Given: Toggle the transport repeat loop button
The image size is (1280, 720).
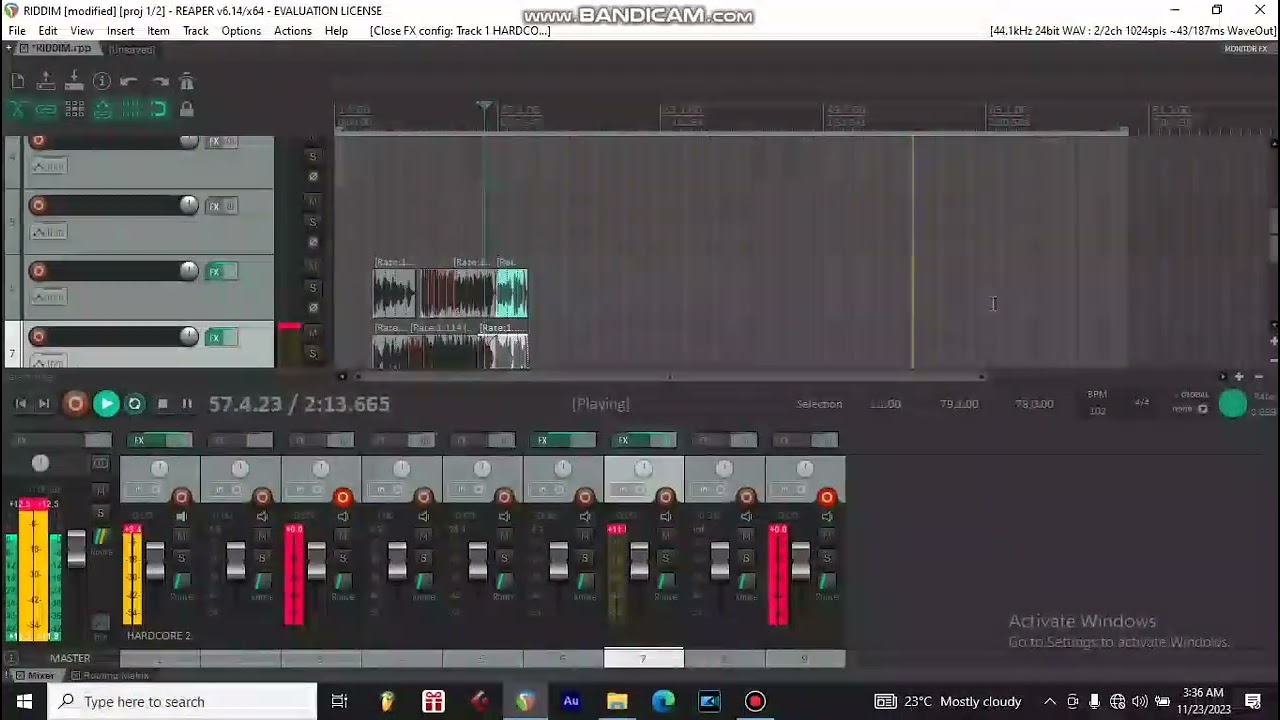Looking at the screenshot, I should 135,404.
